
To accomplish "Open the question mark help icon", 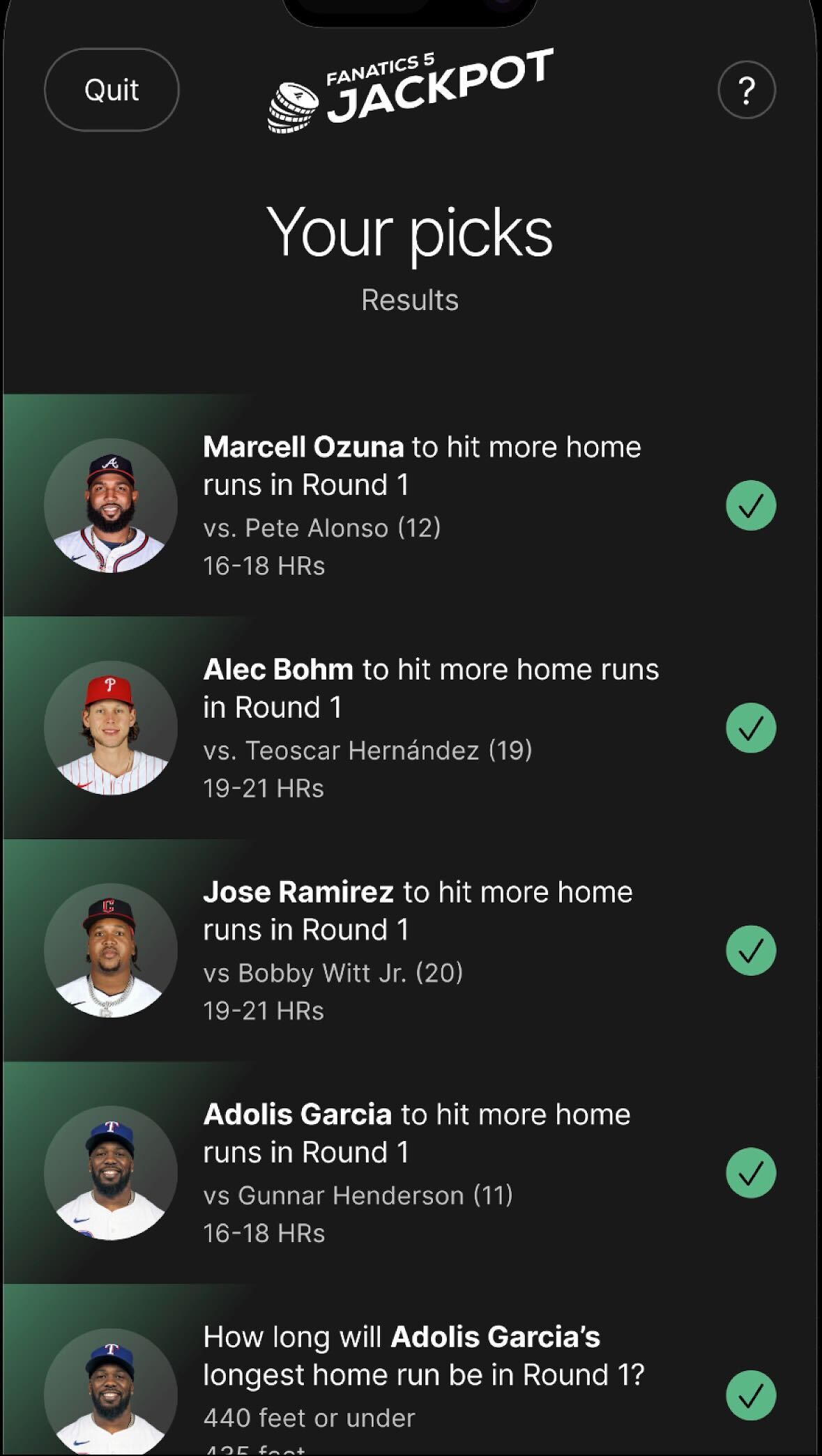I will [x=747, y=90].
